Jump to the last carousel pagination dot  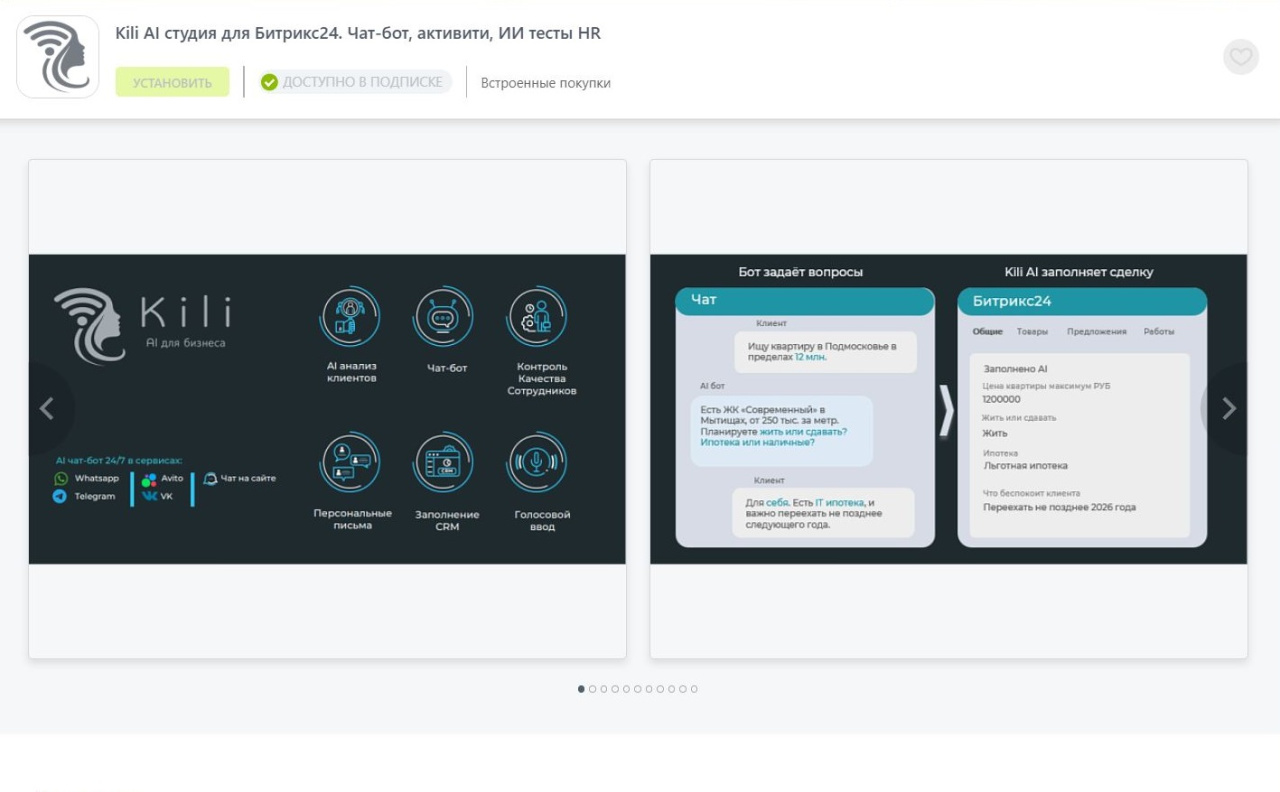[694, 689]
